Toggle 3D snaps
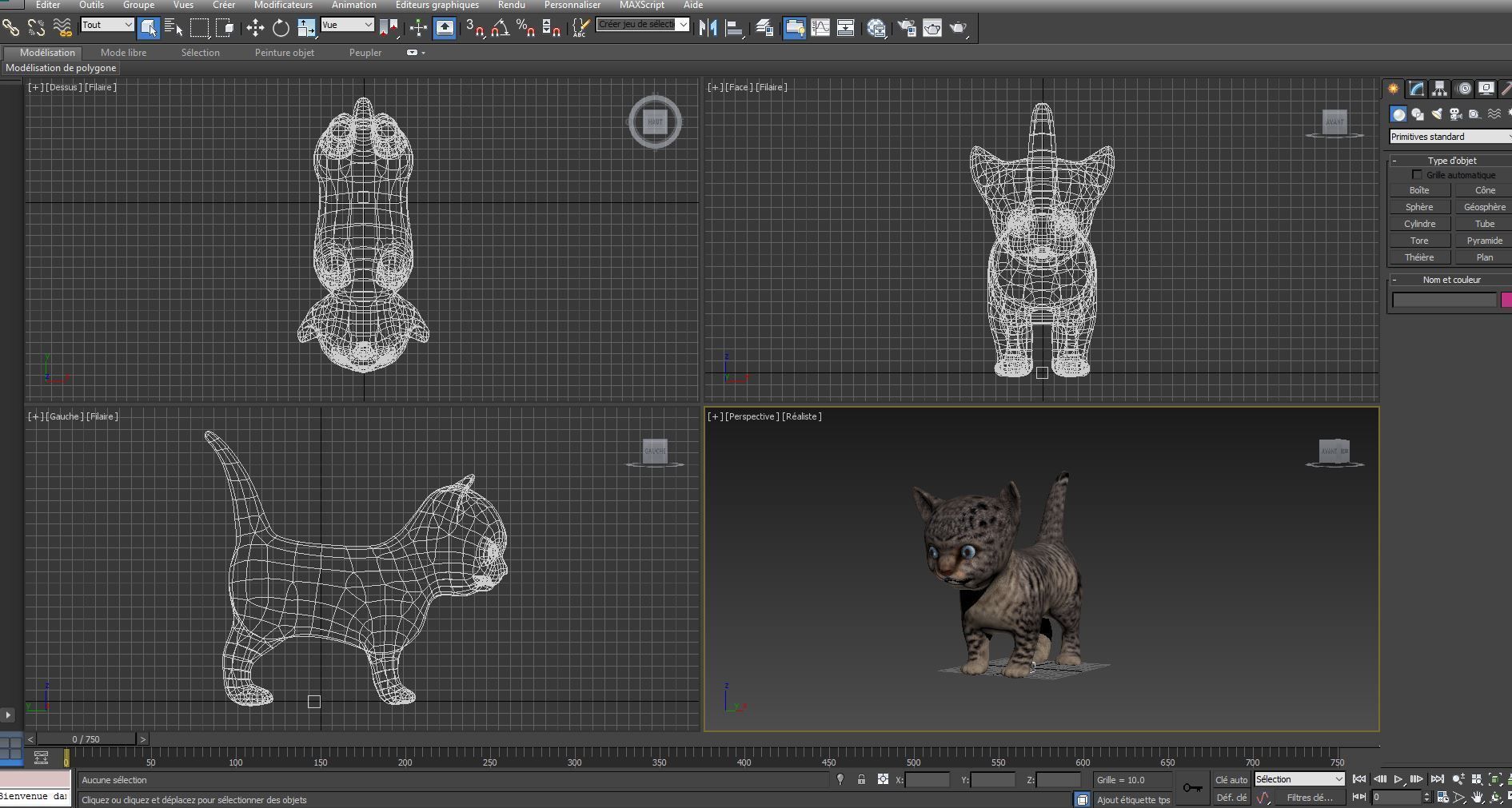 (x=475, y=28)
